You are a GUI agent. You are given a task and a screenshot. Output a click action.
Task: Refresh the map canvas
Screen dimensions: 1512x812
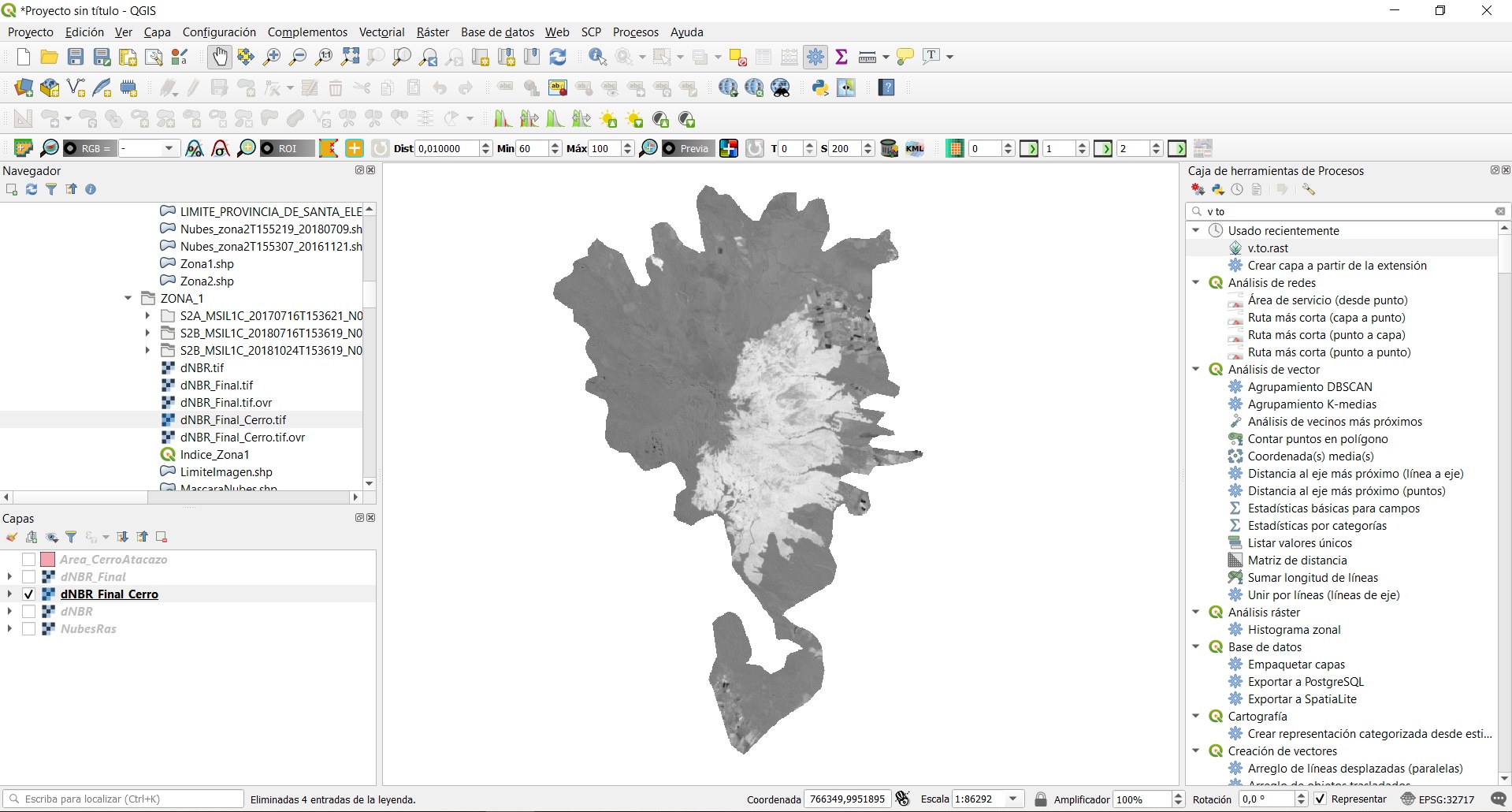click(x=559, y=56)
